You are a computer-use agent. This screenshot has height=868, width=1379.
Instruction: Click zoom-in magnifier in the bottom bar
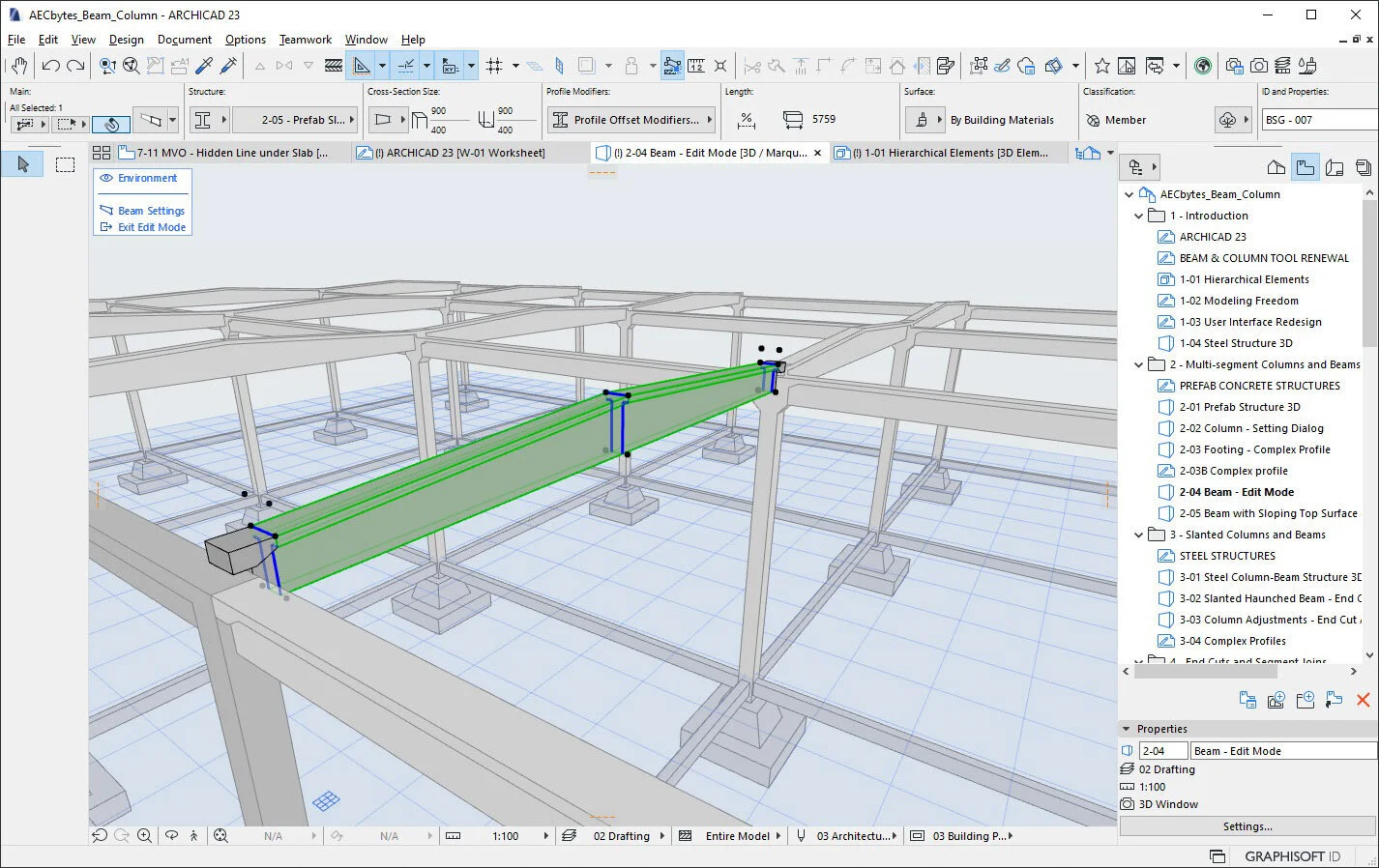(x=144, y=836)
